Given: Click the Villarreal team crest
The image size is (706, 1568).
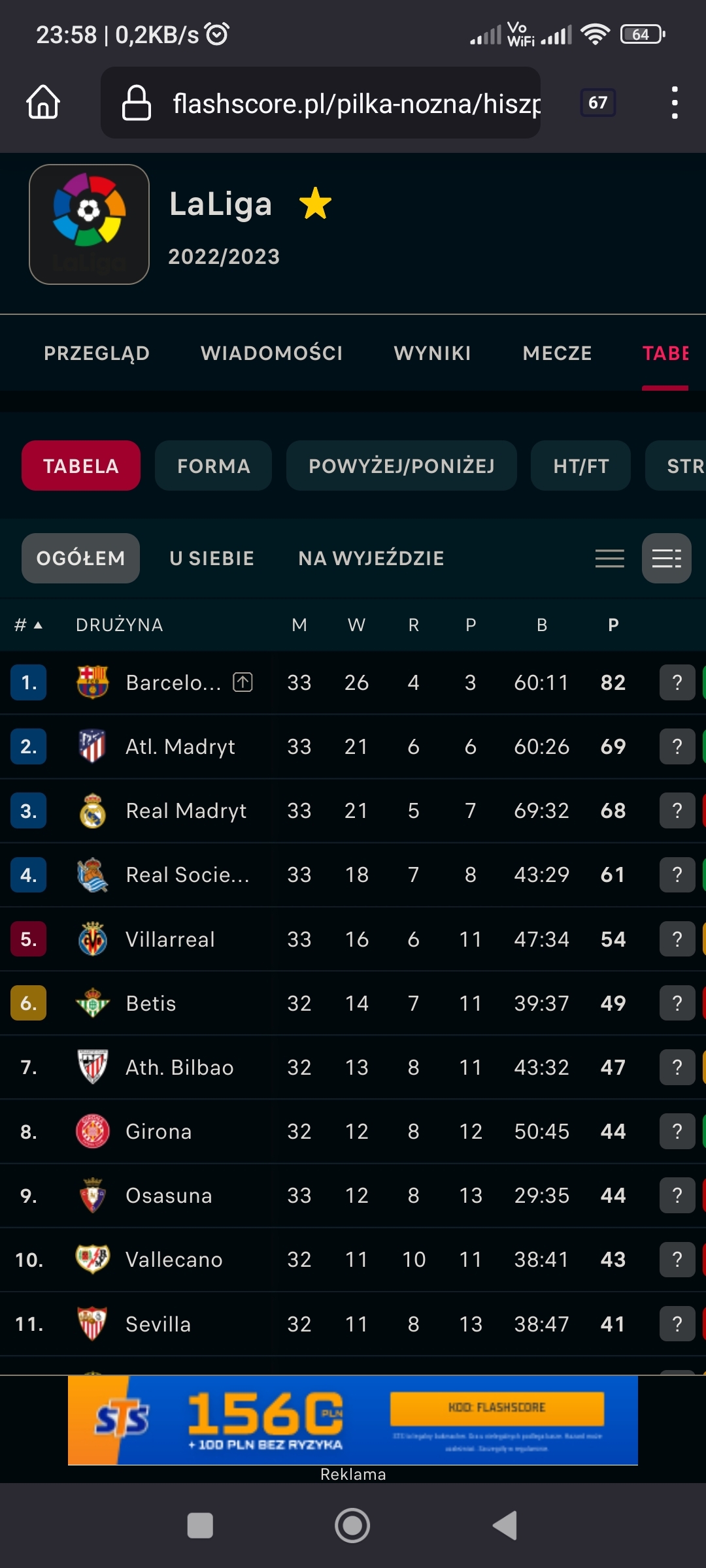Looking at the screenshot, I should pyautogui.click(x=92, y=939).
